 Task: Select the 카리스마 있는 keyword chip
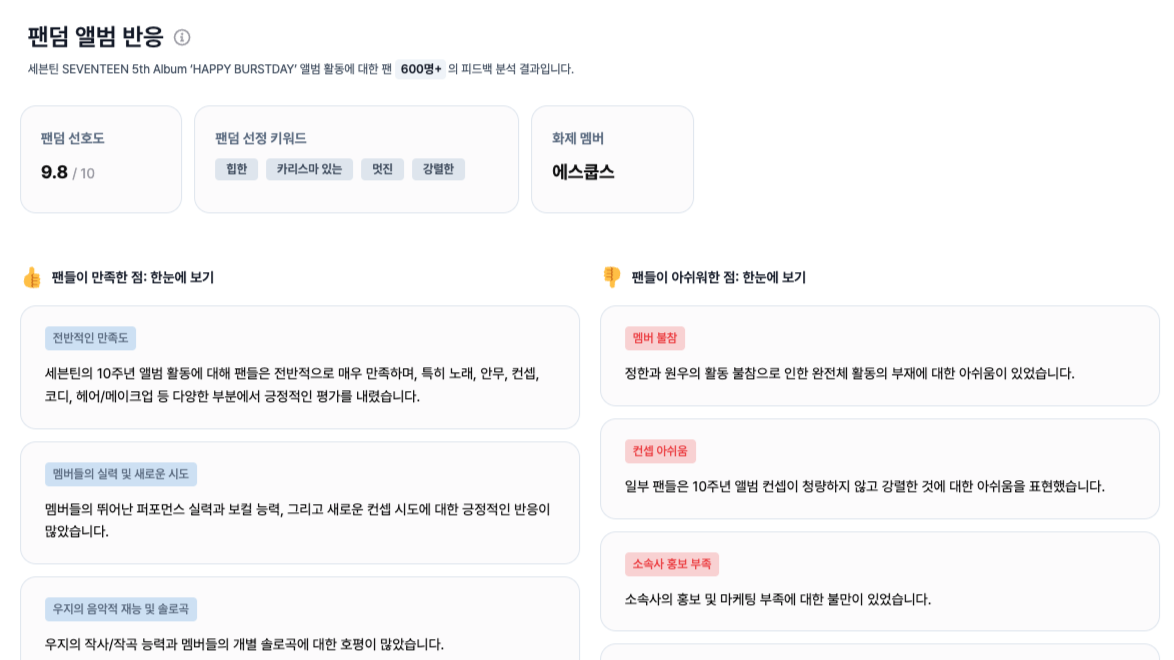pyautogui.click(x=309, y=169)
